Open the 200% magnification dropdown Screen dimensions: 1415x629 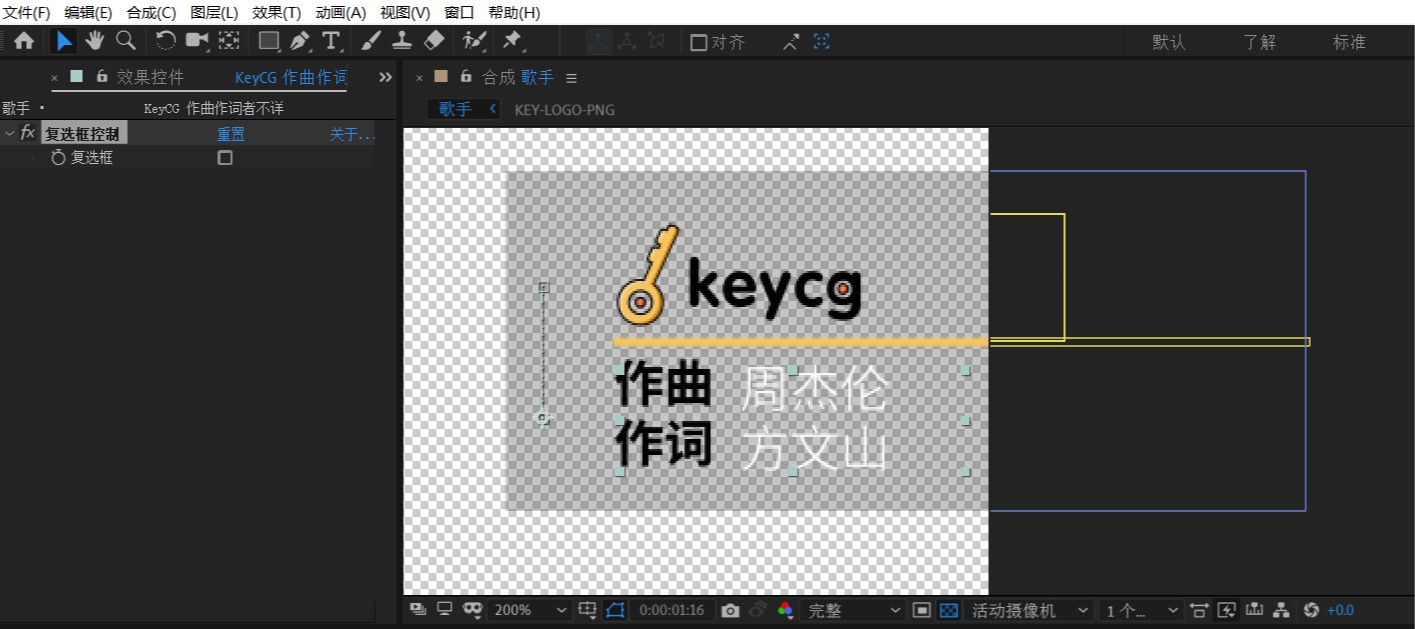(x=530, y=610)
